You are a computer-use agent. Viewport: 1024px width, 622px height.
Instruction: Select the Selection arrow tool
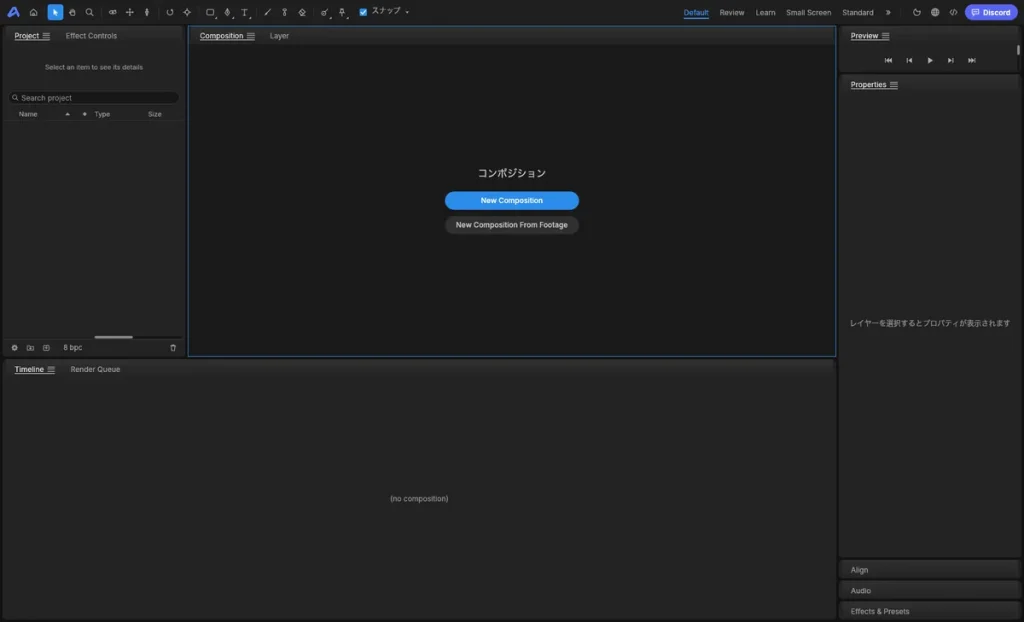pyautogui.click(x=55, y=12)
